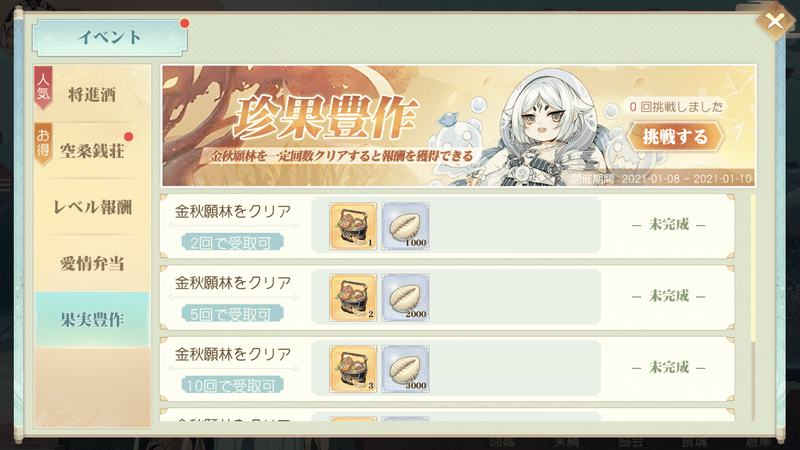This screenshot has width=800, height=450.
Task: Close the event window with X
Action: (774, 21)
